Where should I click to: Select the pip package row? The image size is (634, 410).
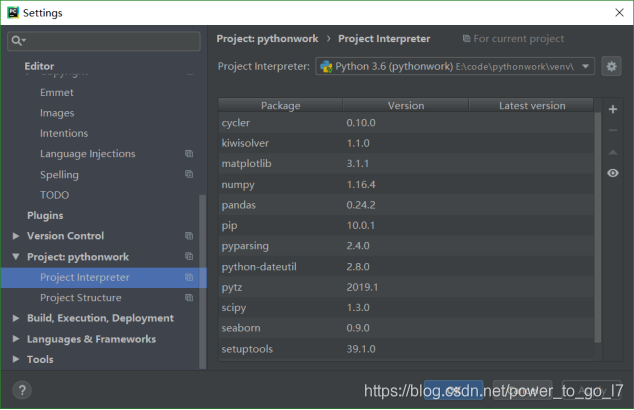pos(406,225)
